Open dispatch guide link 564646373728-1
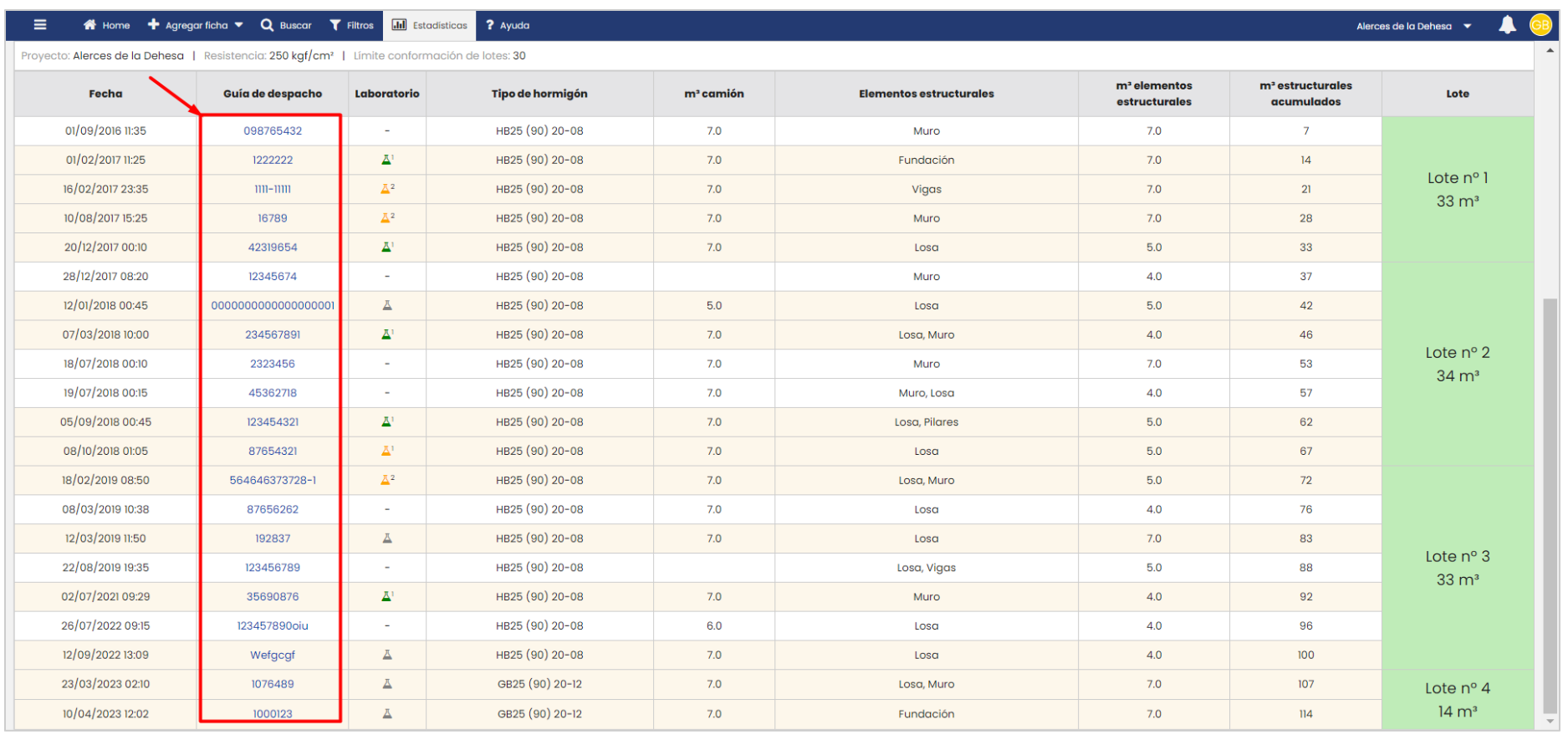This screenshot has width=1568, height=740. (x=273, y=481)
